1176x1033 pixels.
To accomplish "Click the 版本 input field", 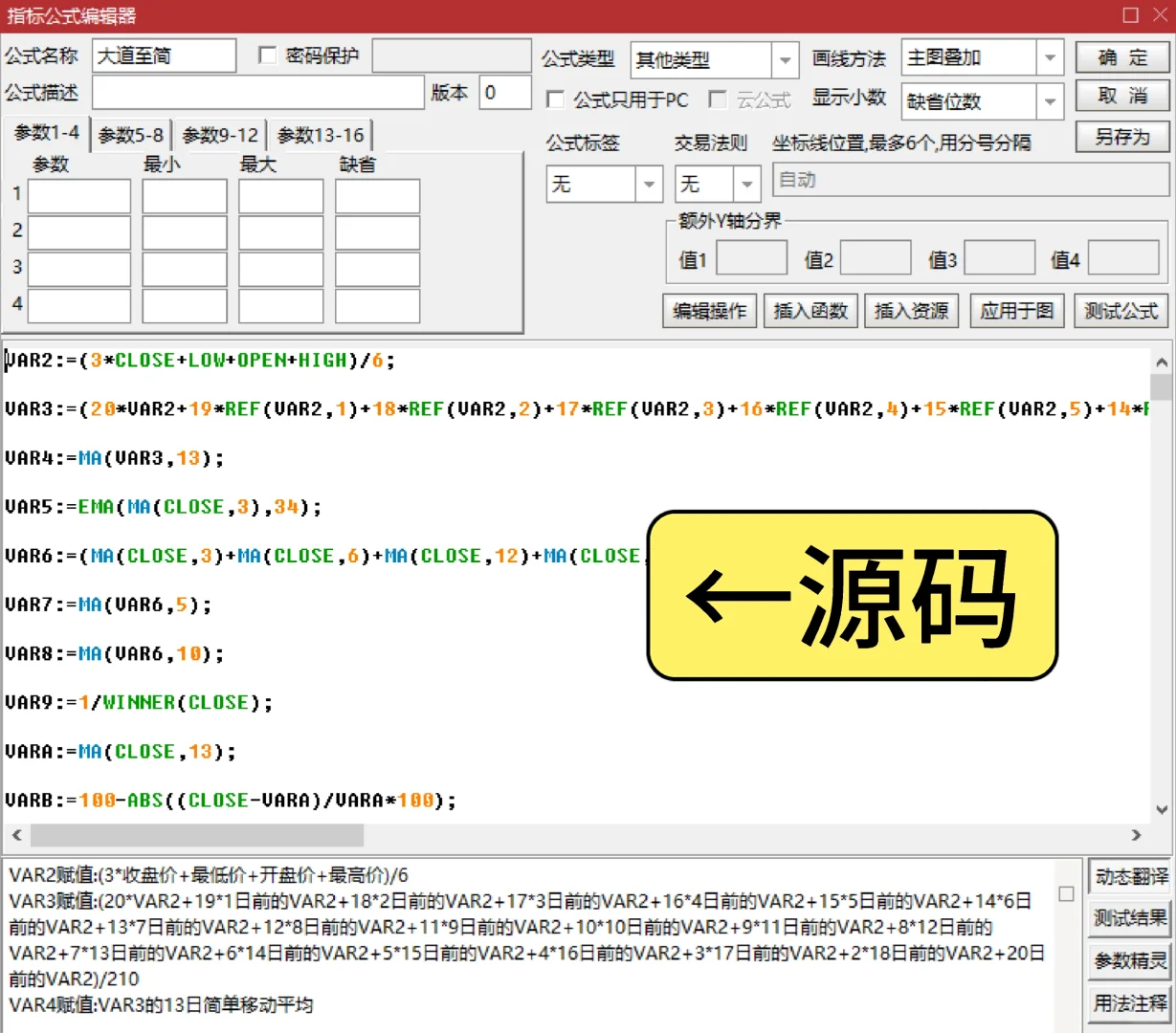I will point(505,93).
